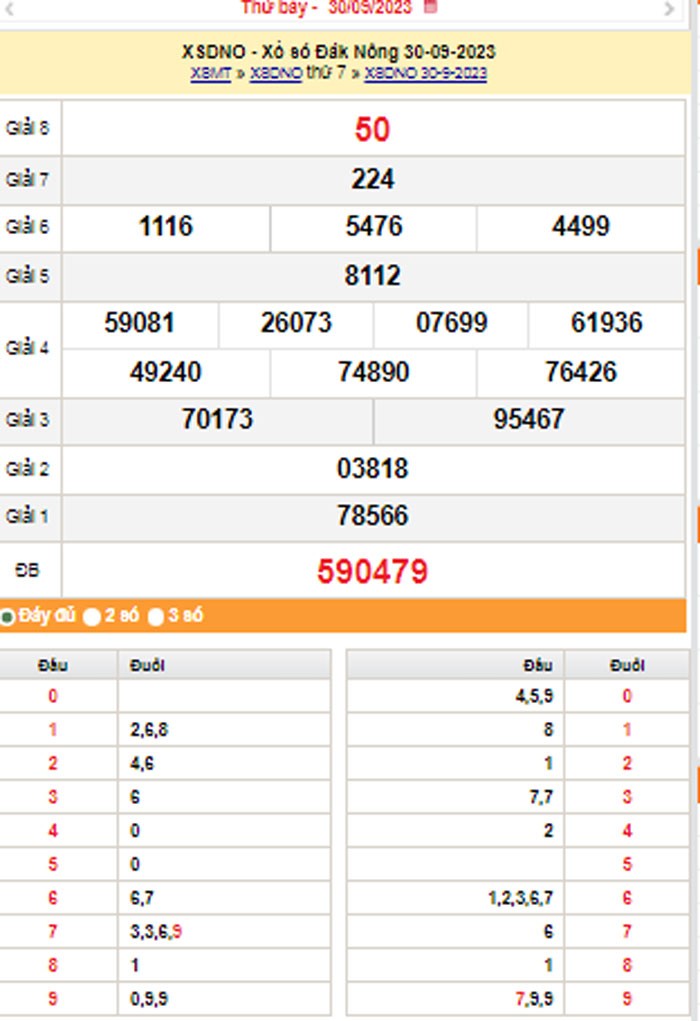
Task: Click the Giải 2 number 03818
Action: [x=372, y=468]
